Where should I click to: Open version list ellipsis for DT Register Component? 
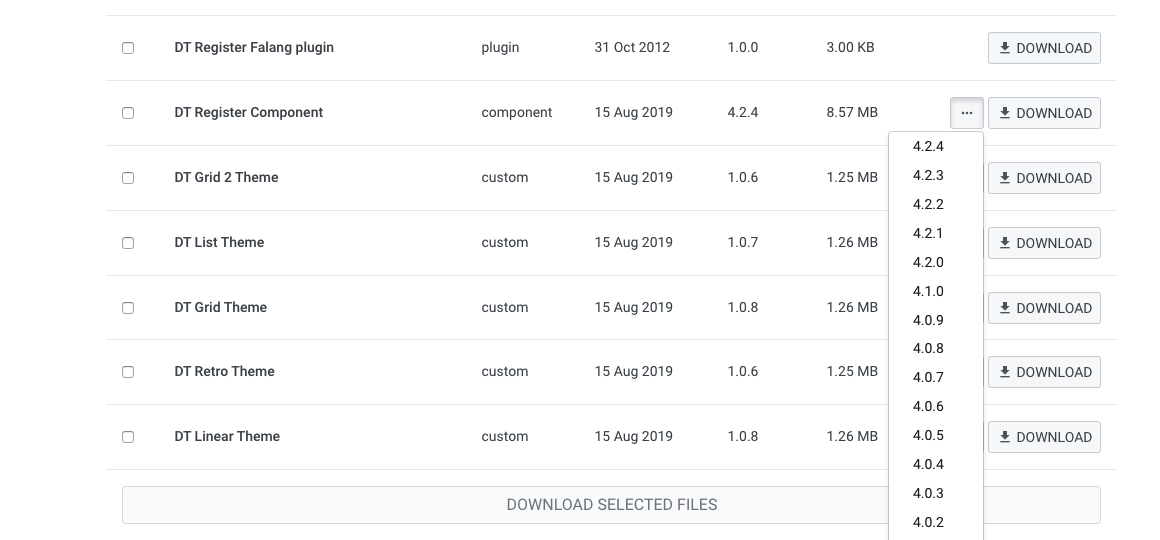[x=966, y=113]
